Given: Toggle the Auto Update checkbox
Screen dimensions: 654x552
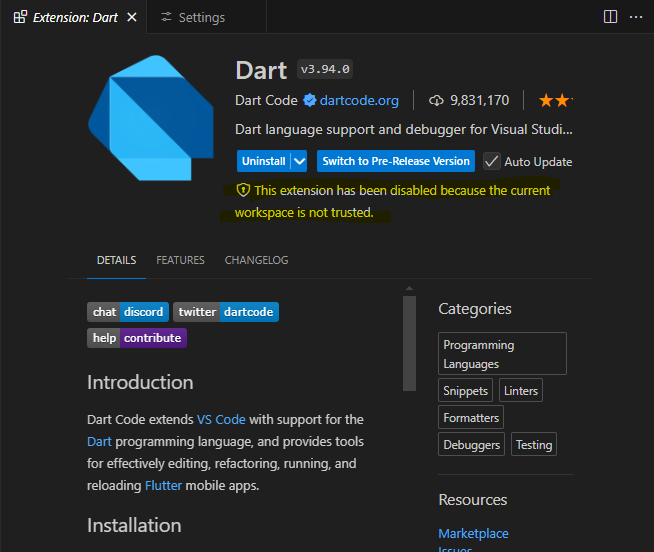Looking at the screenshot, I should pyautogui.click(x=492, y=161).
